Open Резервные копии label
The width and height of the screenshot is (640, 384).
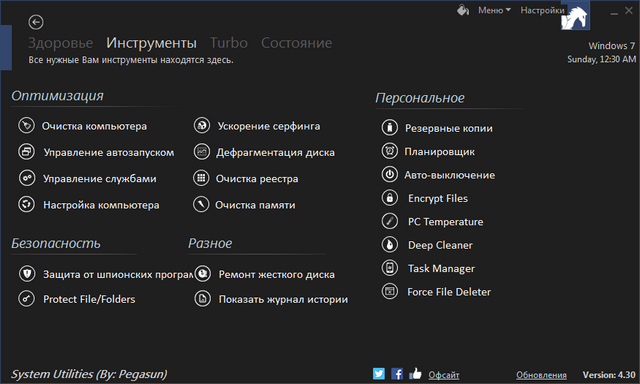click(x=449, y=128)
